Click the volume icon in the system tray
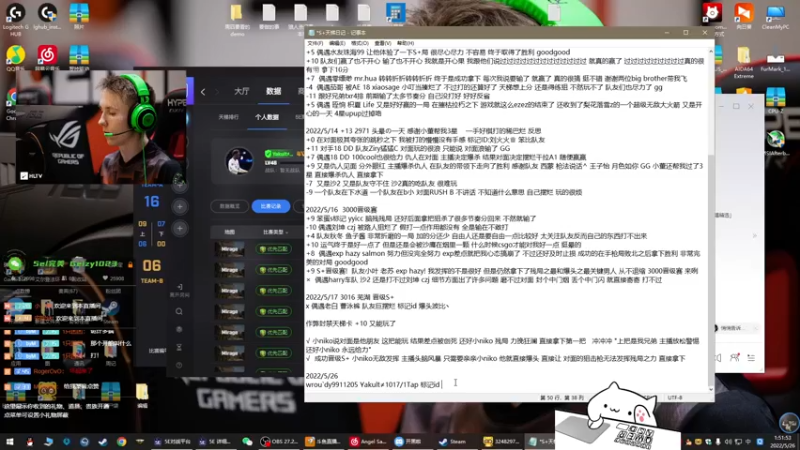Image resolution: width=800 pixels, height=450 pixels. (728, 442)
